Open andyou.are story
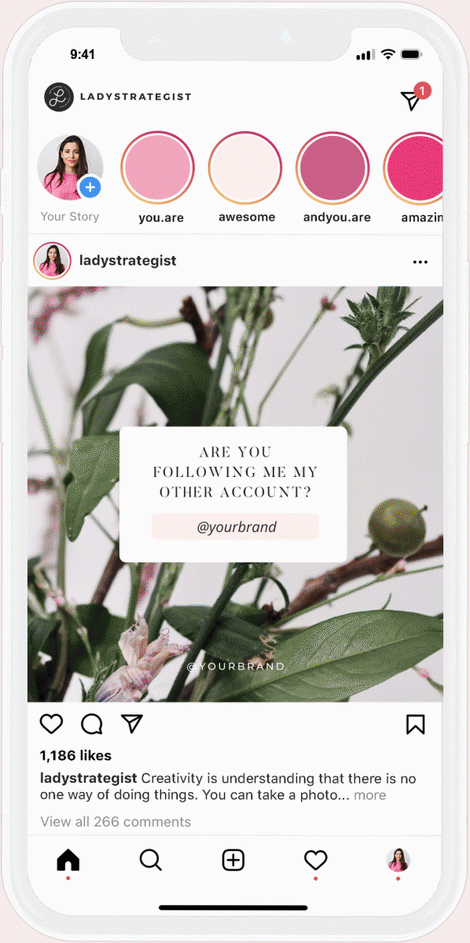Viewport: 470px width, 943px height. [332, 168]
